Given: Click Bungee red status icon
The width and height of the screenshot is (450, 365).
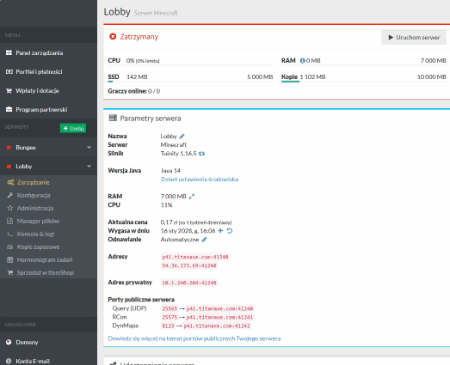Looking at the screenshot, I should [9, 147].
